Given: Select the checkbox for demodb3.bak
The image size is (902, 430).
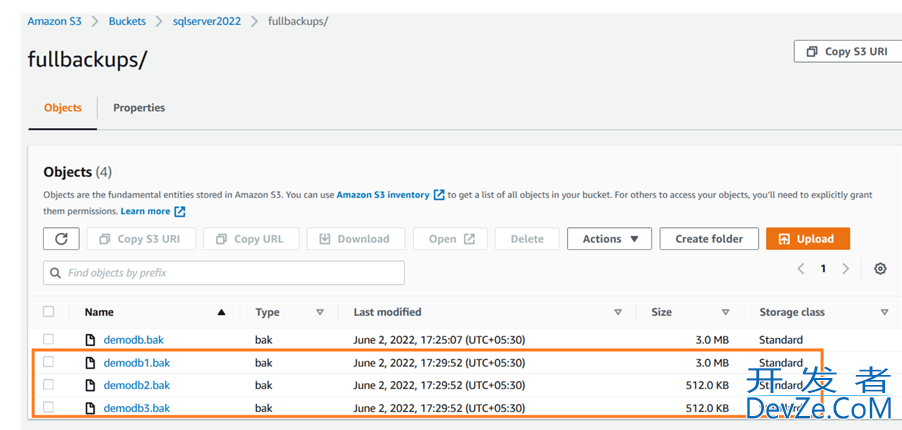Looking at the screenshot, I should tap(48, 407).
